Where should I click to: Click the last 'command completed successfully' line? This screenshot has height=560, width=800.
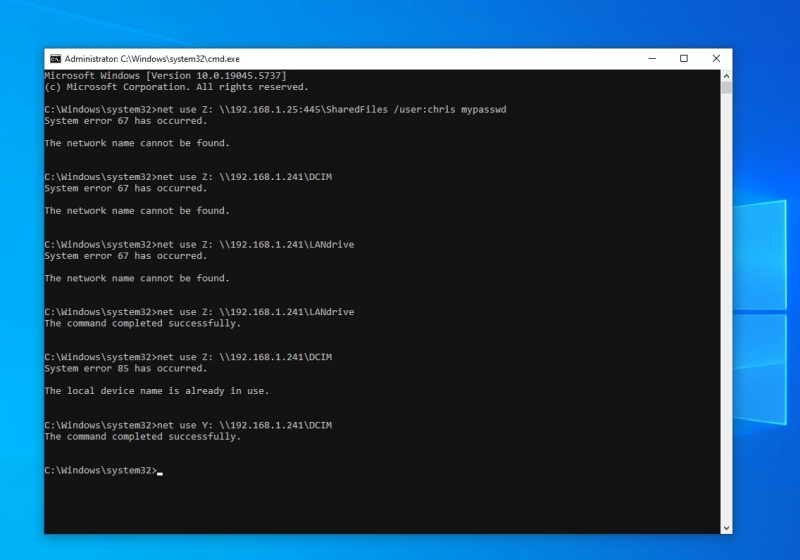click(142, 437)
